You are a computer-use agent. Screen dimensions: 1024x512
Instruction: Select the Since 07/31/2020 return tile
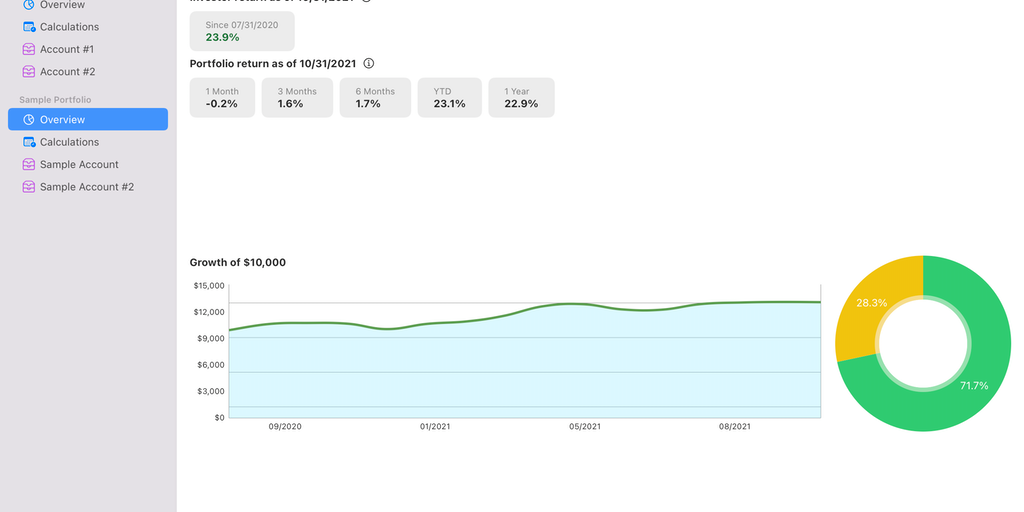click(242, 31)
